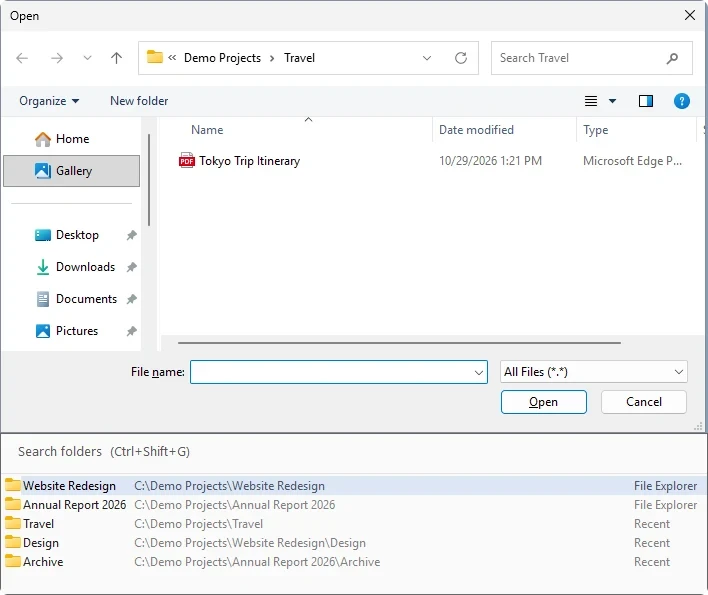Select Demo Projects in the breadcrumb

pyautogui.click(x=222, y=58)
